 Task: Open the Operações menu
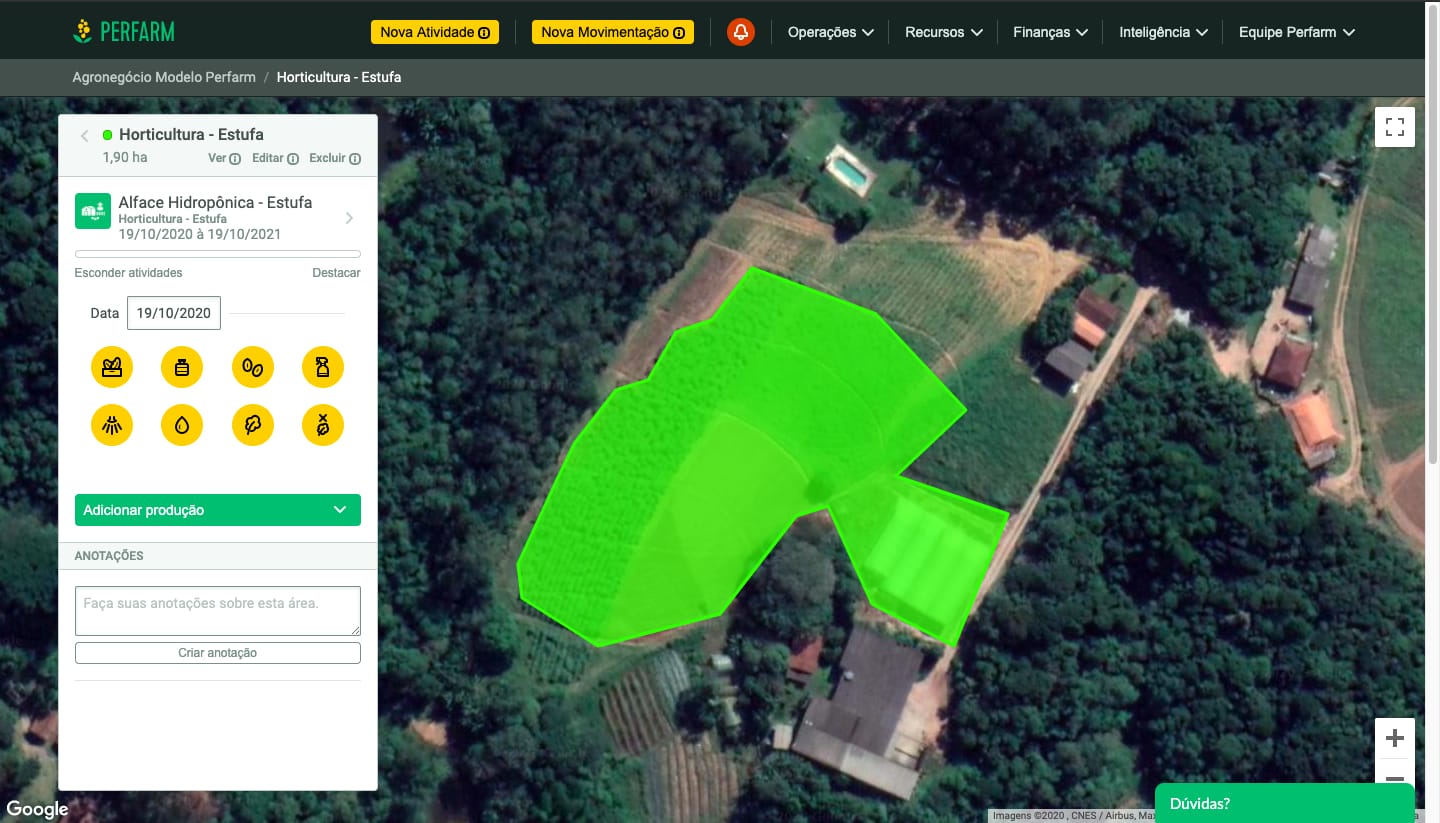[830, 32]
